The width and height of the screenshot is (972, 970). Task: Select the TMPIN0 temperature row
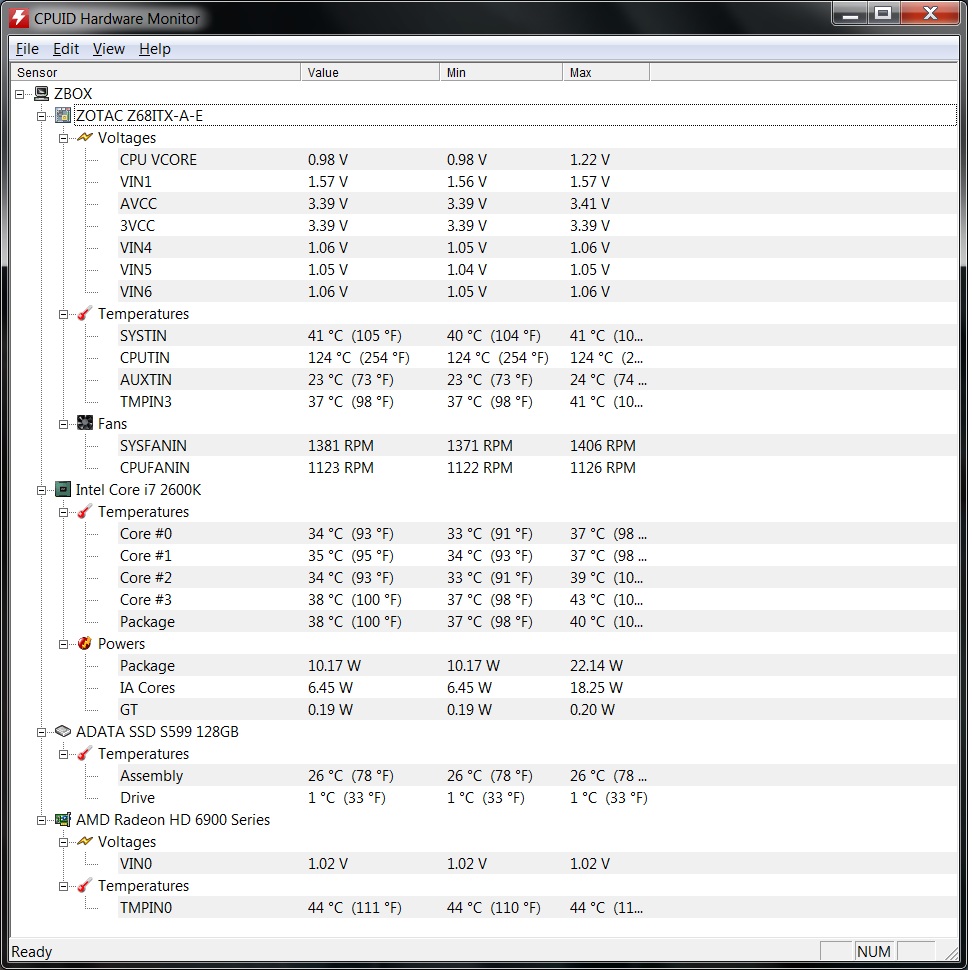(537, 907)
